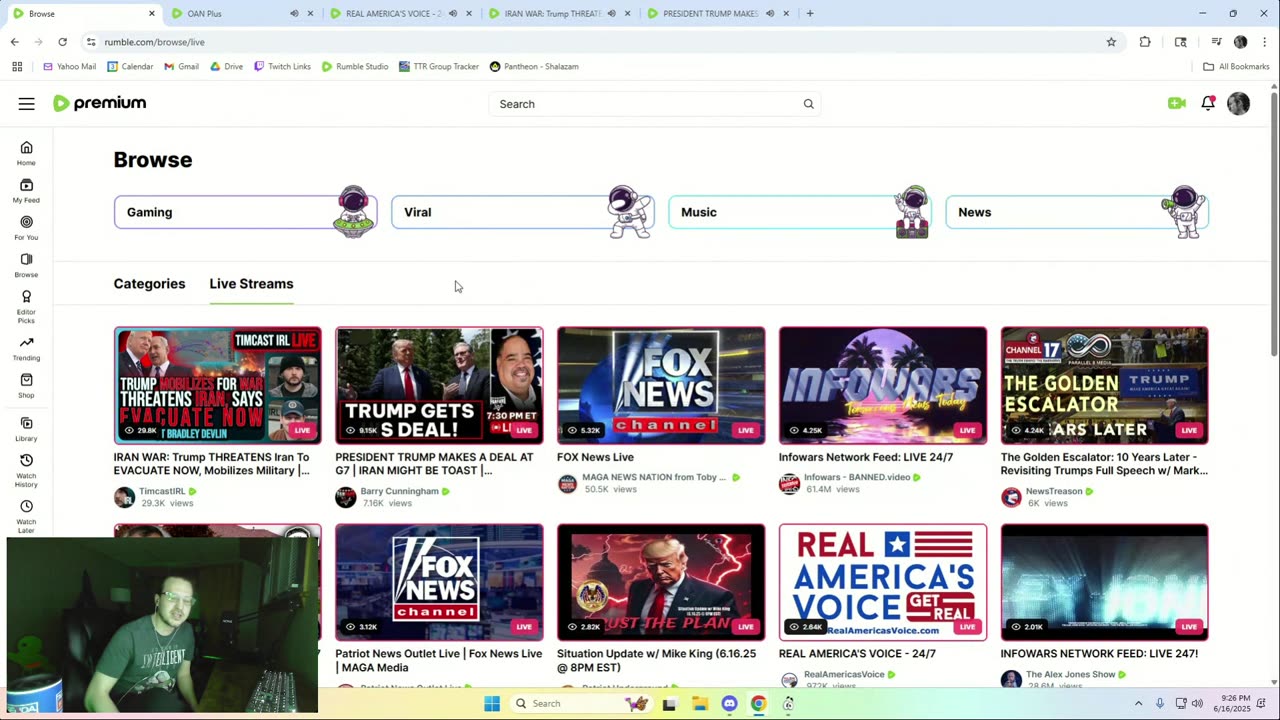Open the Rumble hamburger menu

point(27,104)
